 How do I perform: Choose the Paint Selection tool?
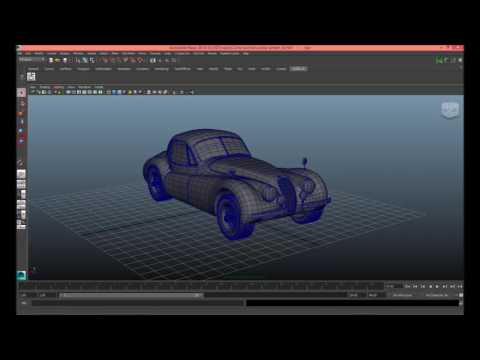21,113
